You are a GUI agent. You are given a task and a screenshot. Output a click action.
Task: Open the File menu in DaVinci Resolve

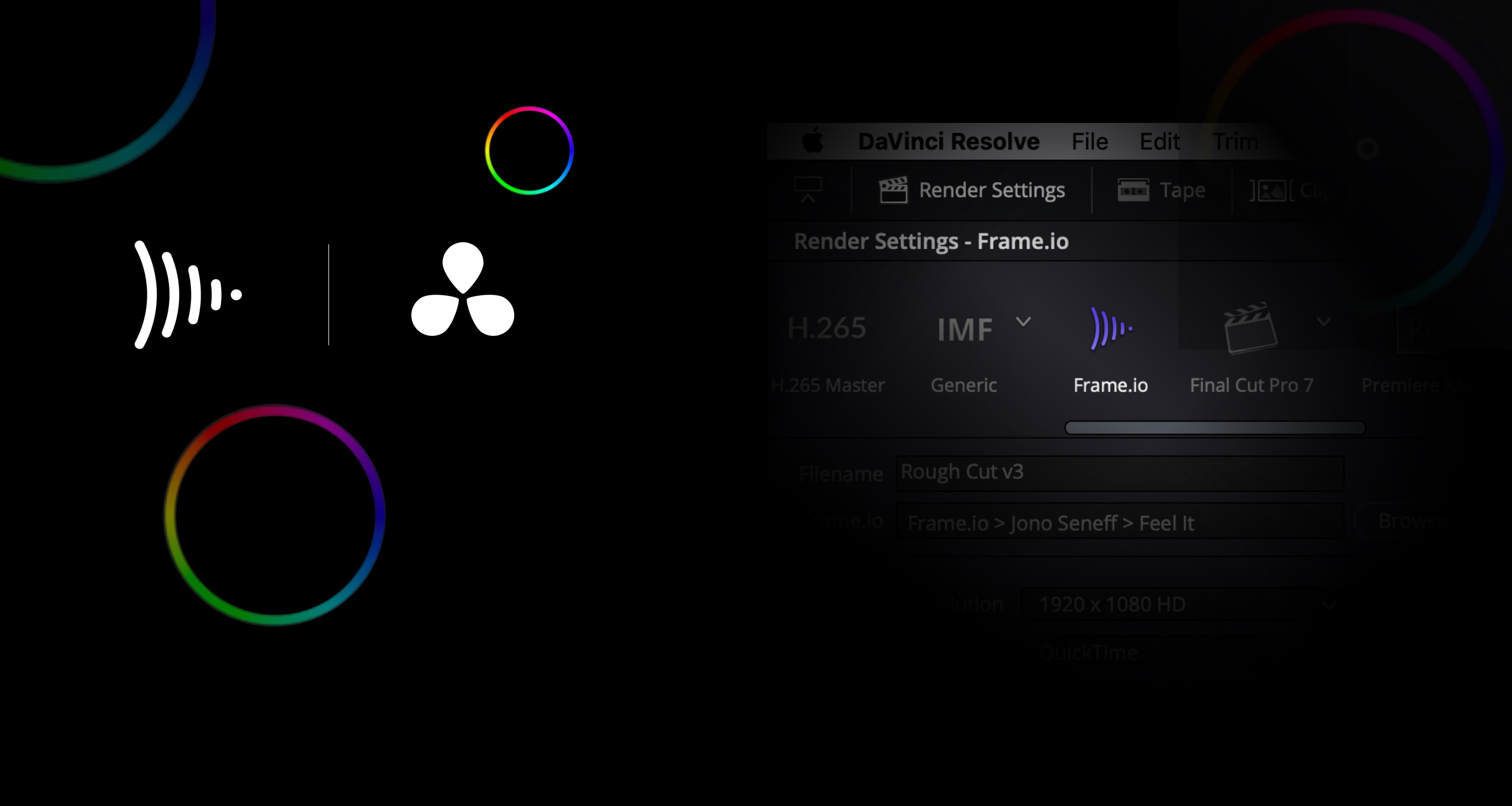coord(1089,141)
